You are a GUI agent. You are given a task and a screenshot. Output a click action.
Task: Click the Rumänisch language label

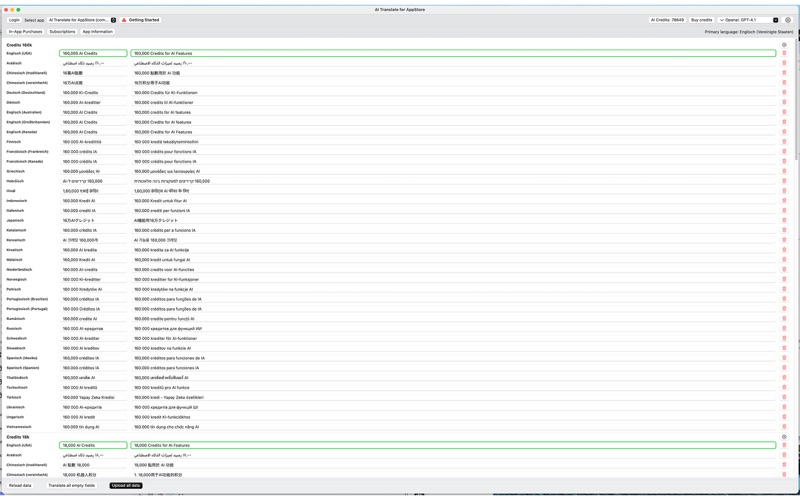pyautogui.click(x=15, y=318)
